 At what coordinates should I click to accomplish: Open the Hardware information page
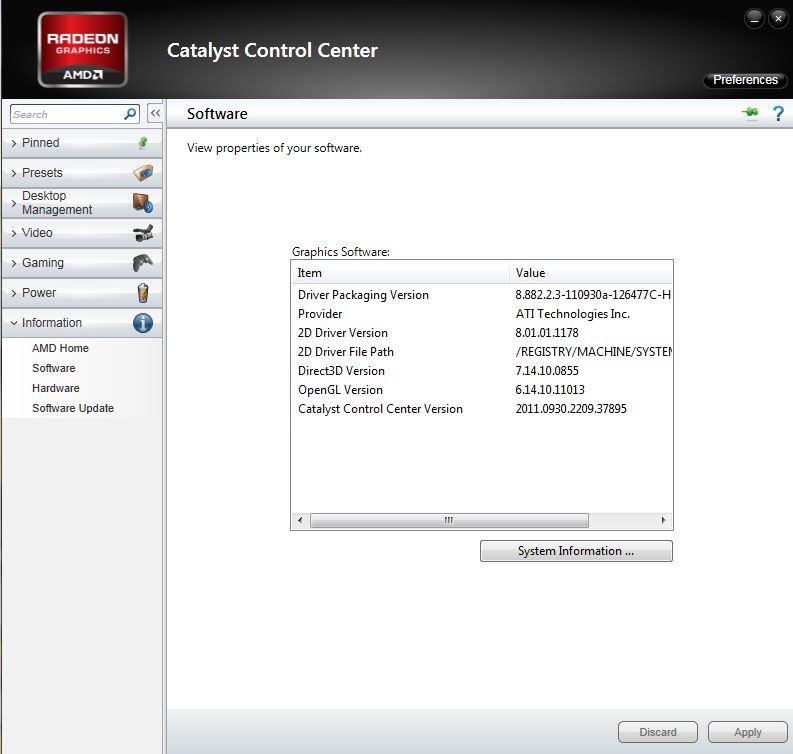pos(55,388)
